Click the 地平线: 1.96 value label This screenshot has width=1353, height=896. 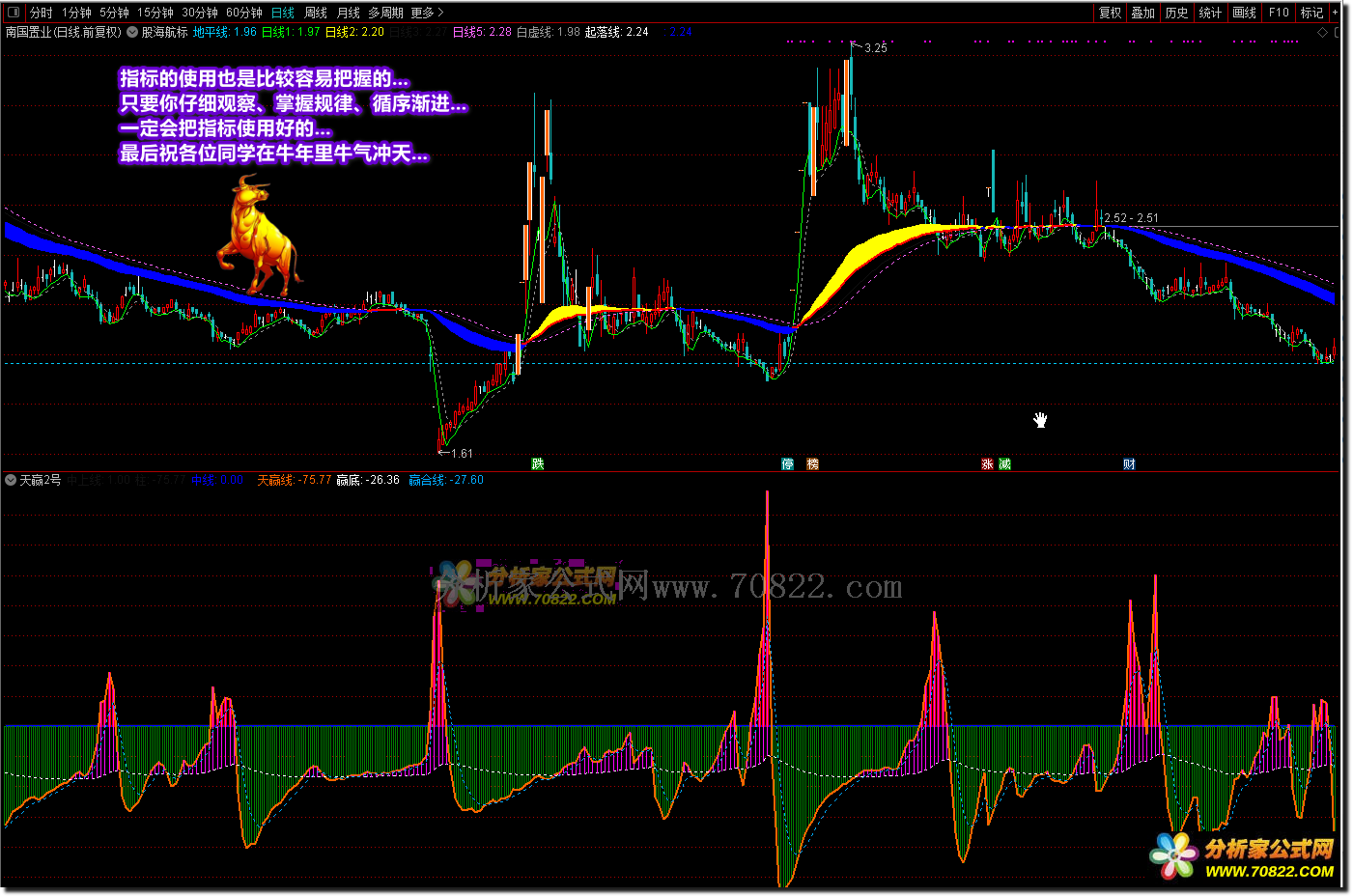click(225, 32)
